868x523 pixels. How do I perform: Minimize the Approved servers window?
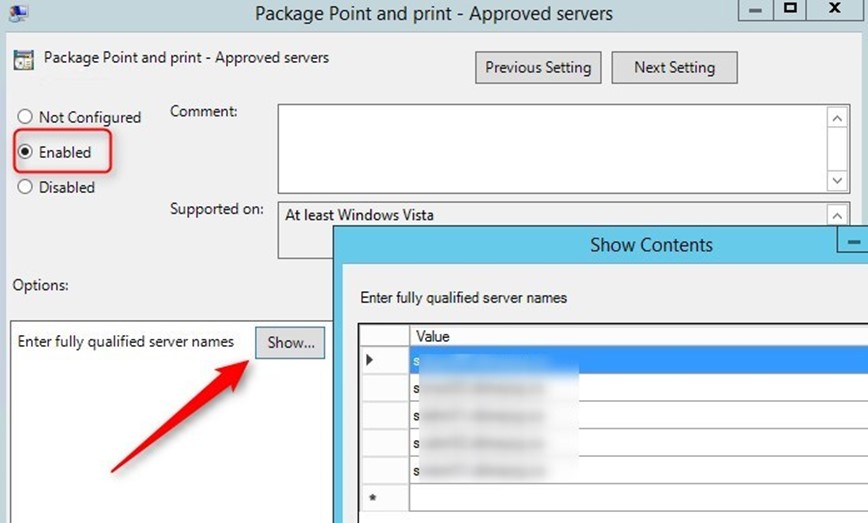click(755, 10)
